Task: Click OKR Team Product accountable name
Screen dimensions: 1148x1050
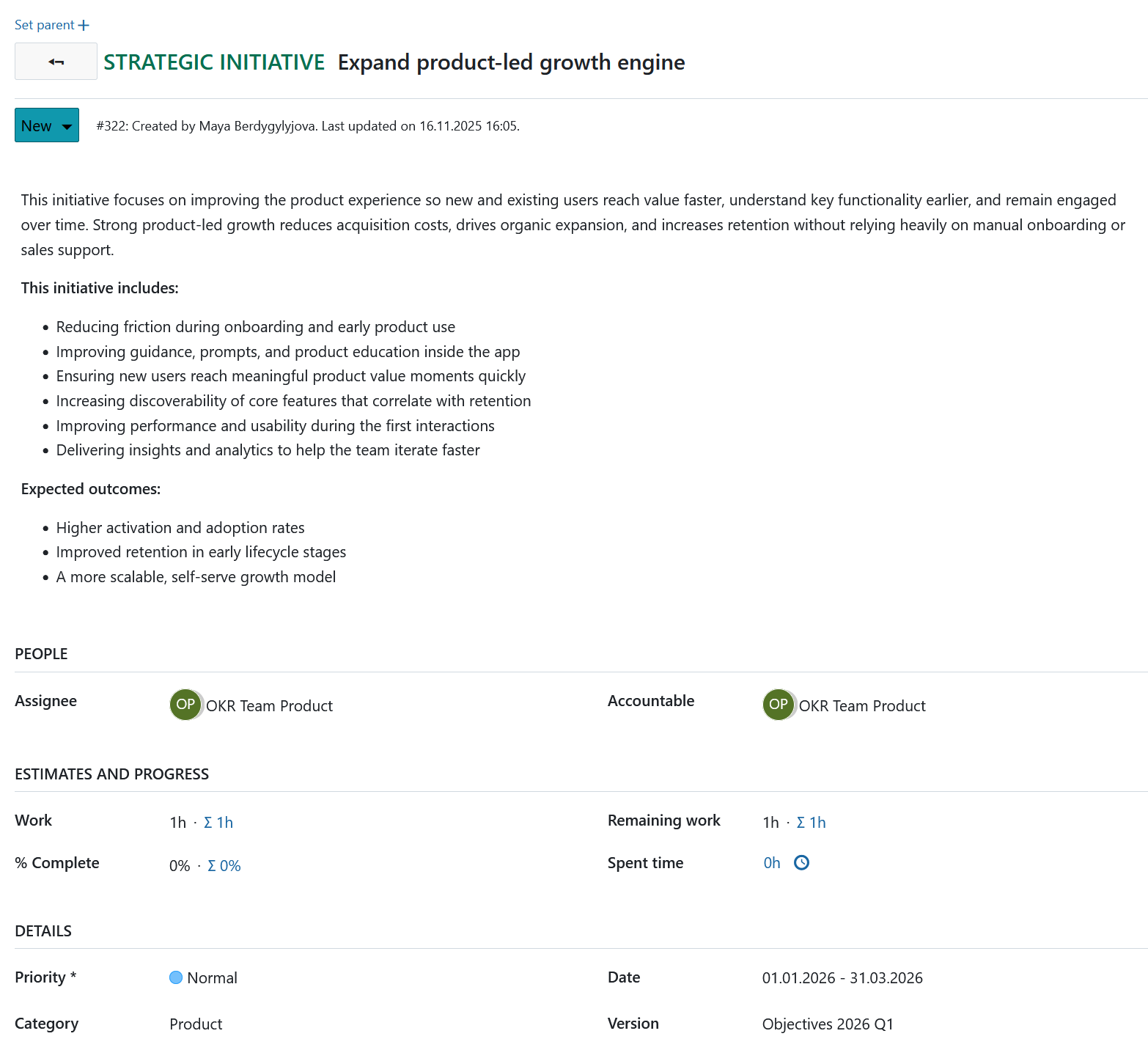Action: pyautogui.click(x=863, y=705)
